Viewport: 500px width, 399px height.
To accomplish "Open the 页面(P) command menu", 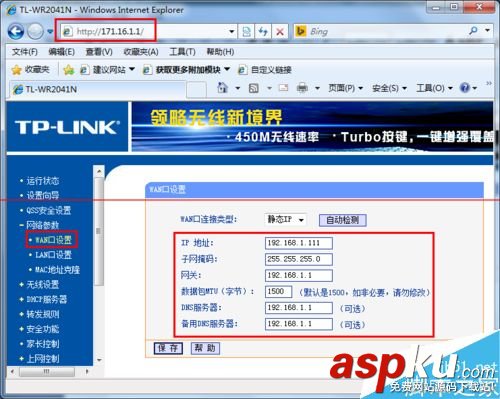I will pyautogui.click(x=345, y=88).
